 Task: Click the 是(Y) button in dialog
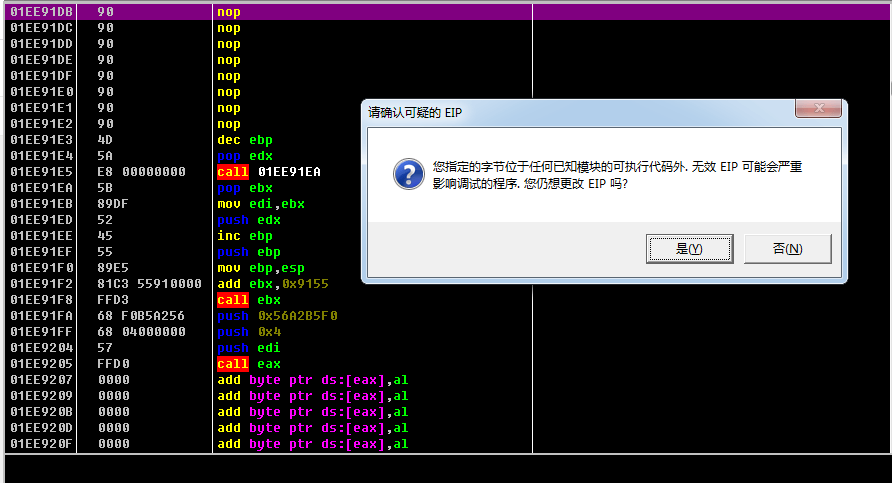coord(689,249)
